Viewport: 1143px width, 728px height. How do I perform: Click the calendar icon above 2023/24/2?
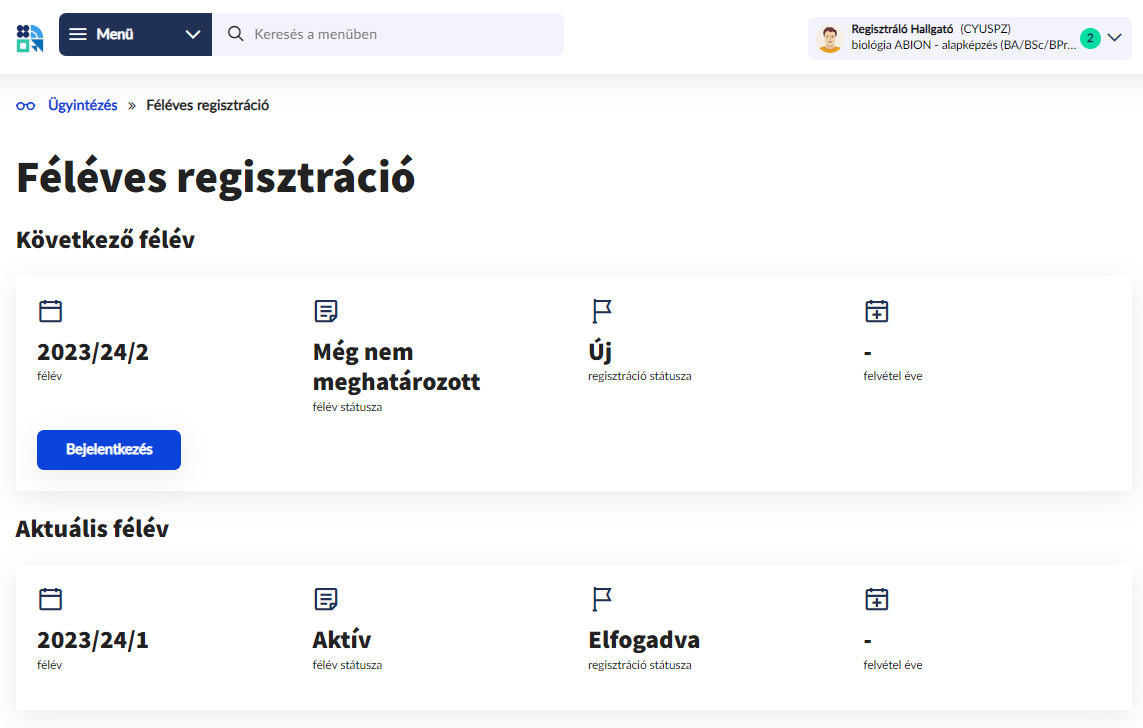tap(50, 311)
